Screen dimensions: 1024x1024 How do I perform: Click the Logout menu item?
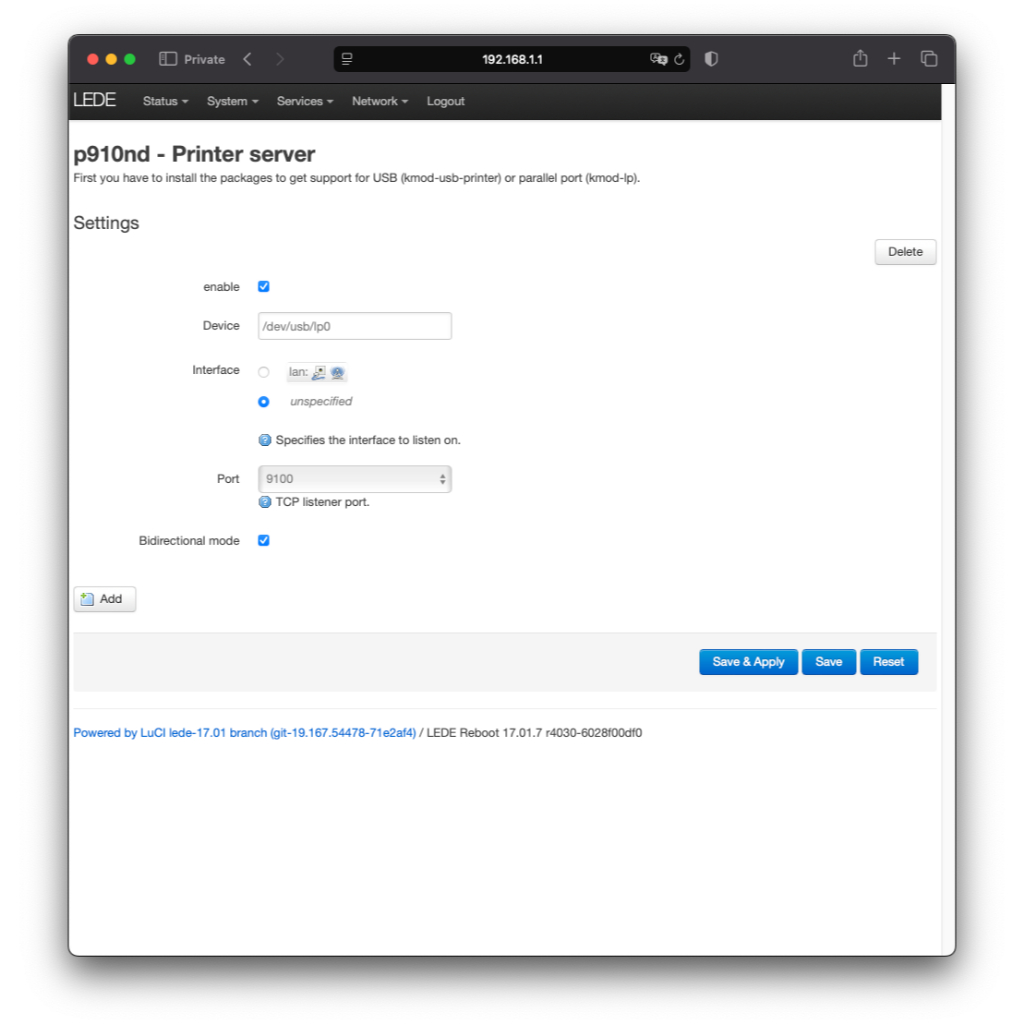[x=445, y=101]
